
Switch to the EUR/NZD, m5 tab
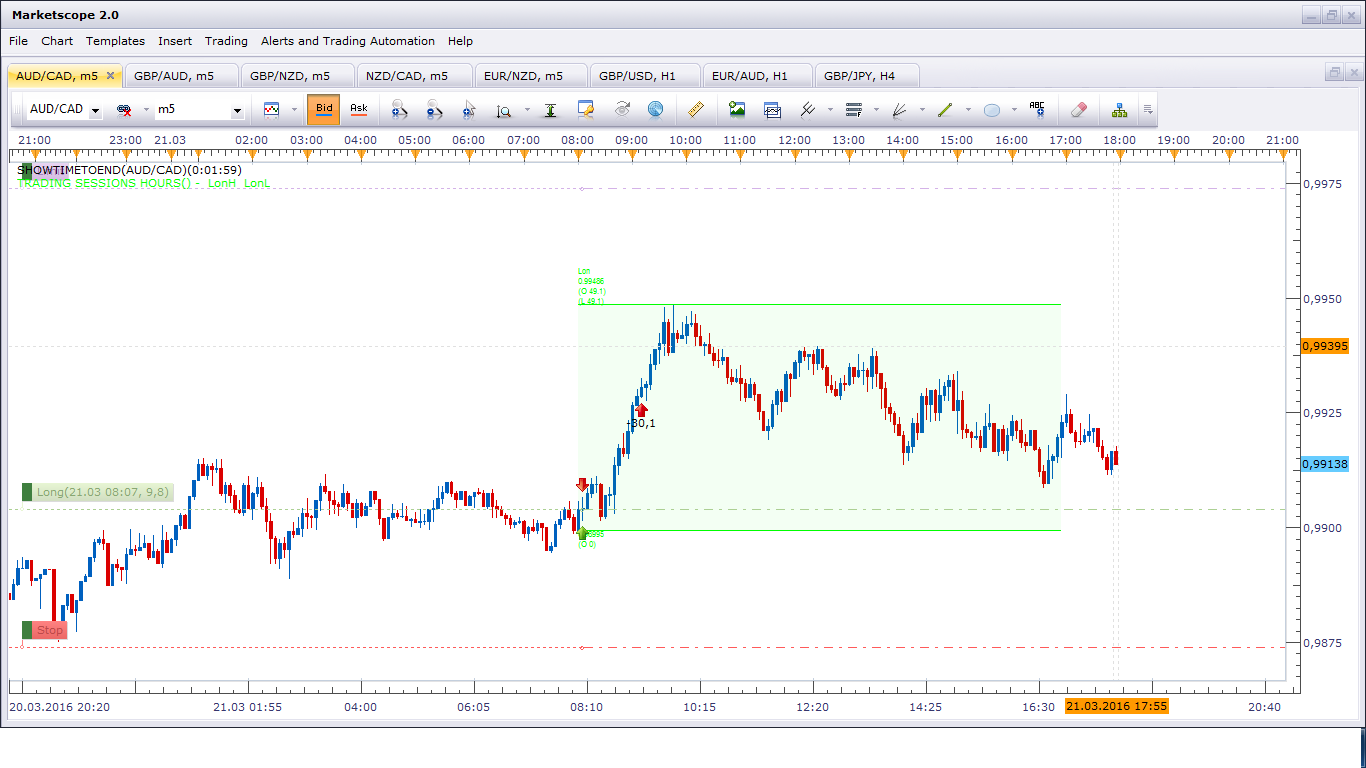click(530, 76)
